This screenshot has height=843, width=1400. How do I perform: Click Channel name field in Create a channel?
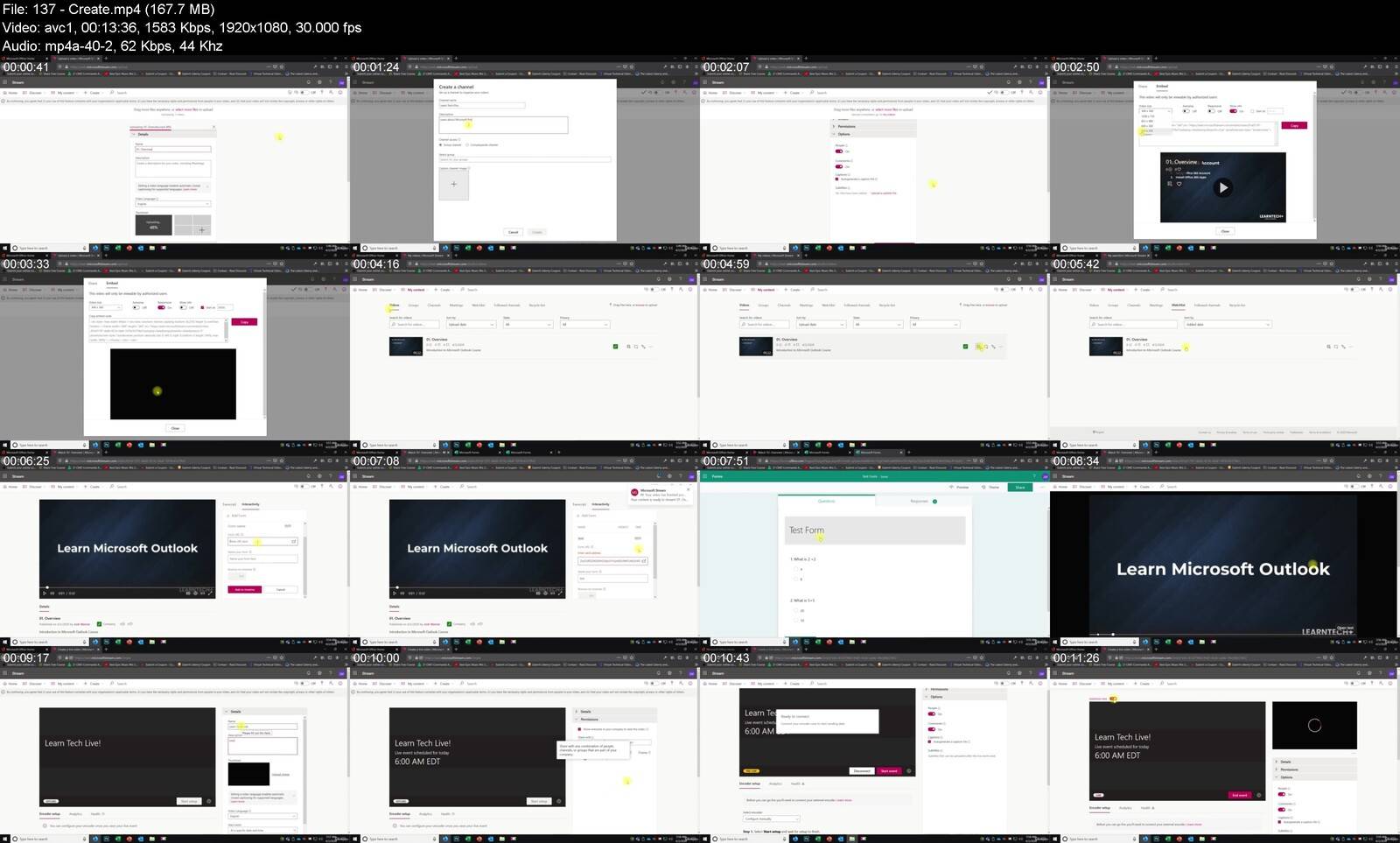click(x=482, y=105)
